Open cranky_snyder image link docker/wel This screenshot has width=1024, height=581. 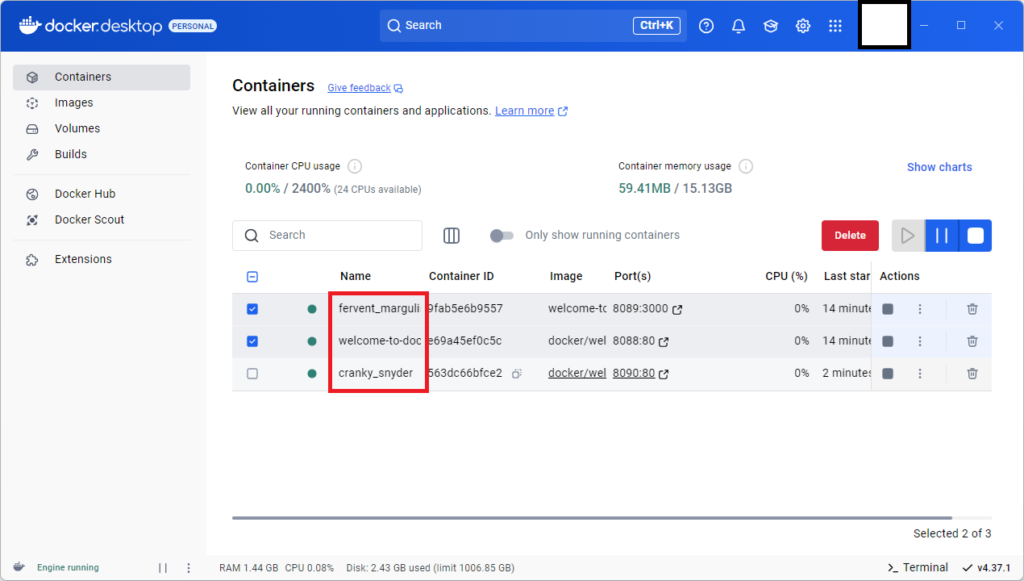point(577,373)
